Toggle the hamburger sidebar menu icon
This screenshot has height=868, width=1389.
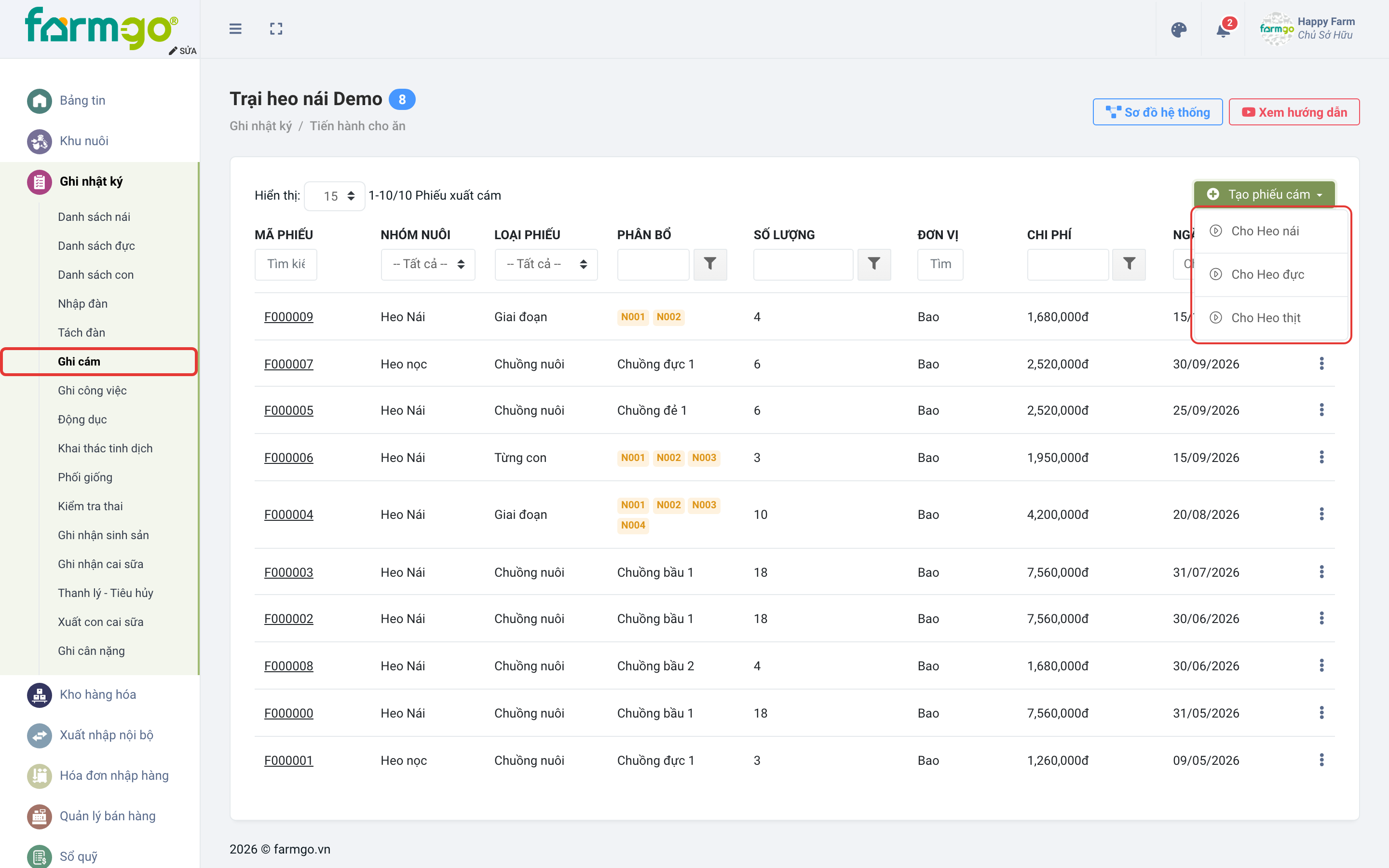pos(235,29)
